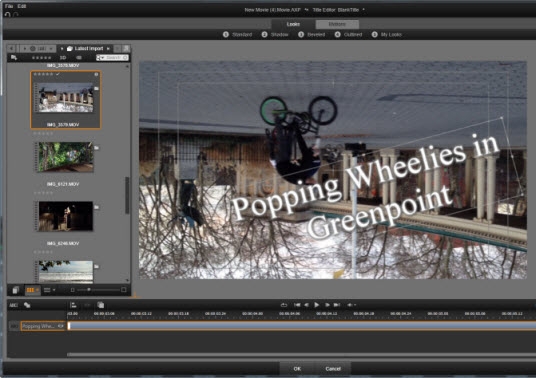
Task: Toggle the tags filter icon
Action: tap(79, 58)
